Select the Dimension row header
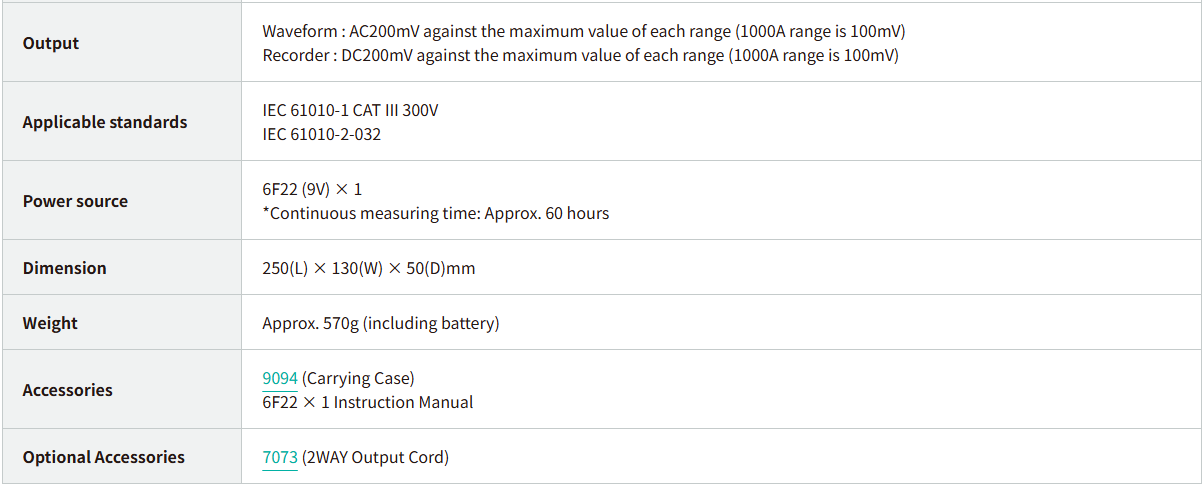 (x=64, y=268)
